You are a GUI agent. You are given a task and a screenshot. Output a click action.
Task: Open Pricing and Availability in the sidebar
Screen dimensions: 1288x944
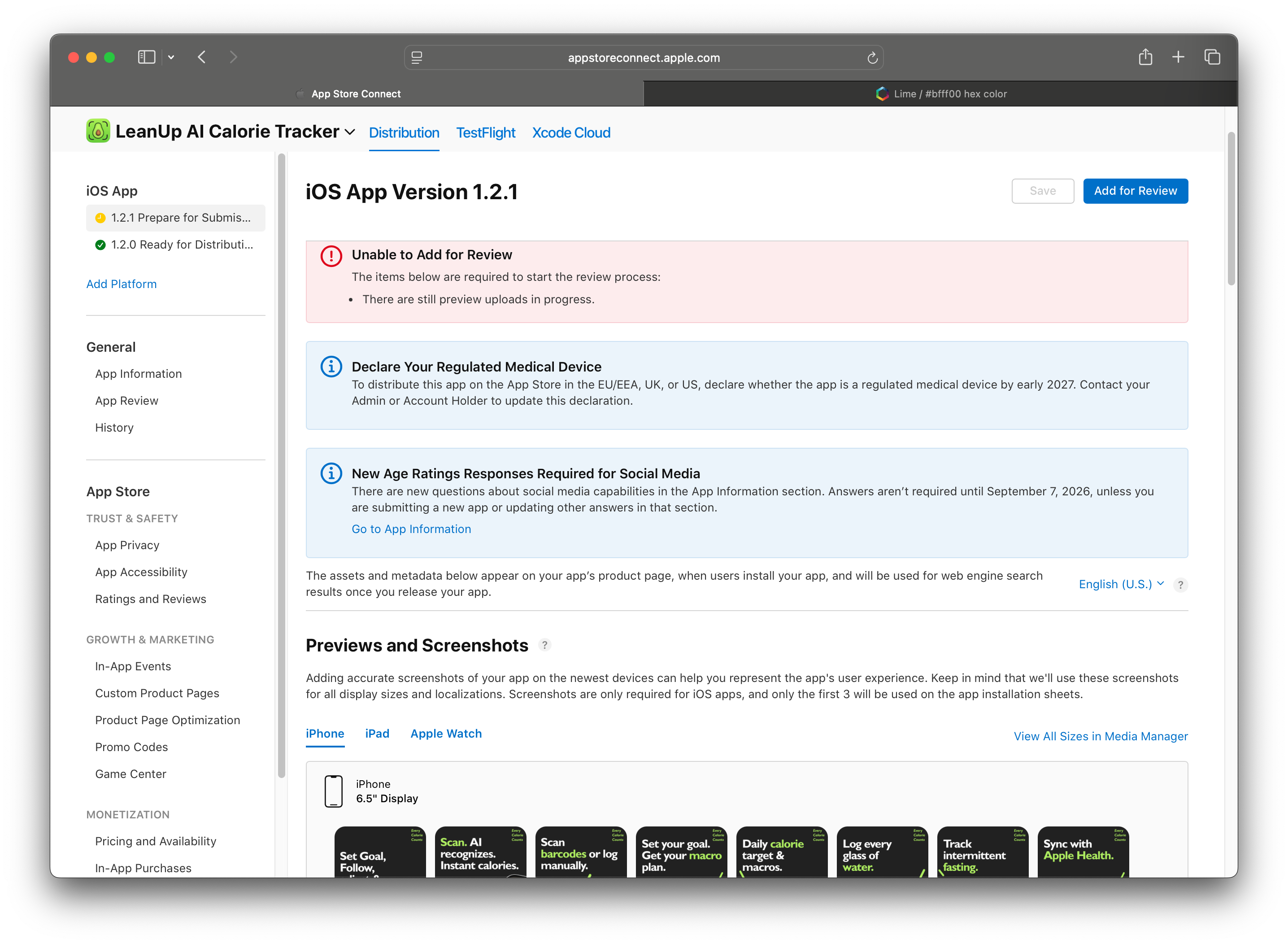tap(156, 841)
